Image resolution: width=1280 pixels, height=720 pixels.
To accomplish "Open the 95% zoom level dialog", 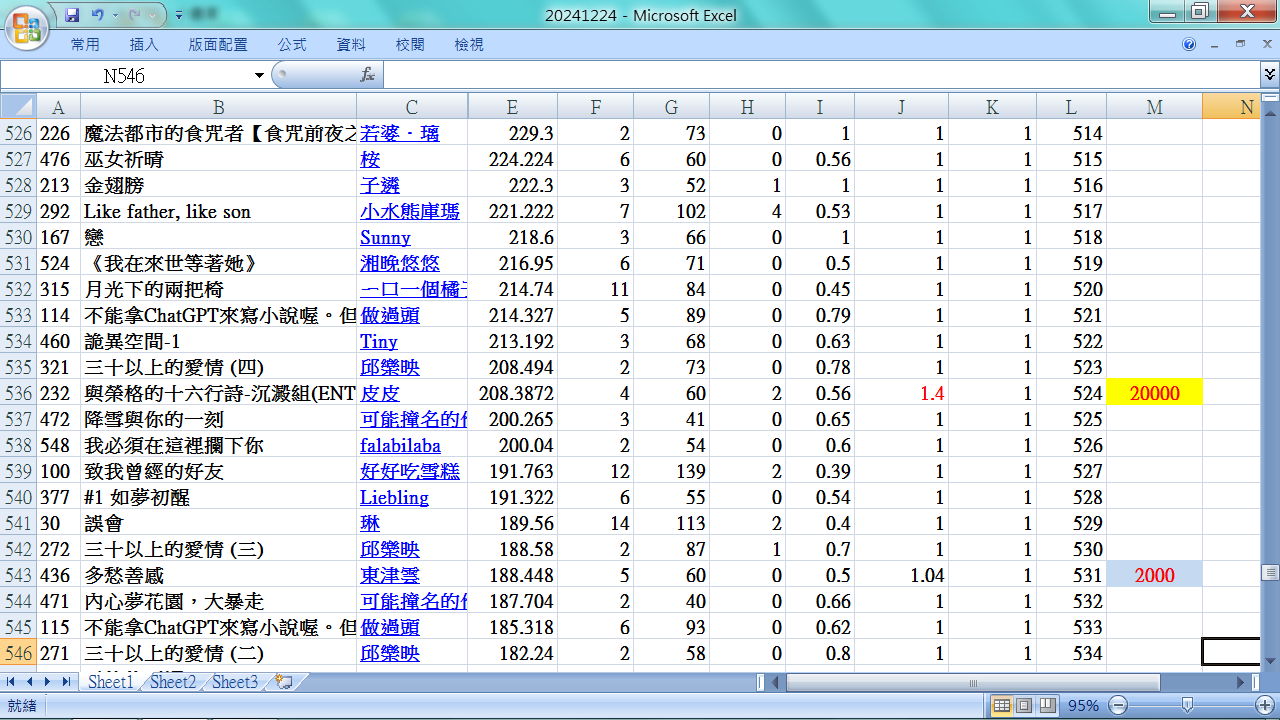I will pyautogui.click(x=1082, y=706).
